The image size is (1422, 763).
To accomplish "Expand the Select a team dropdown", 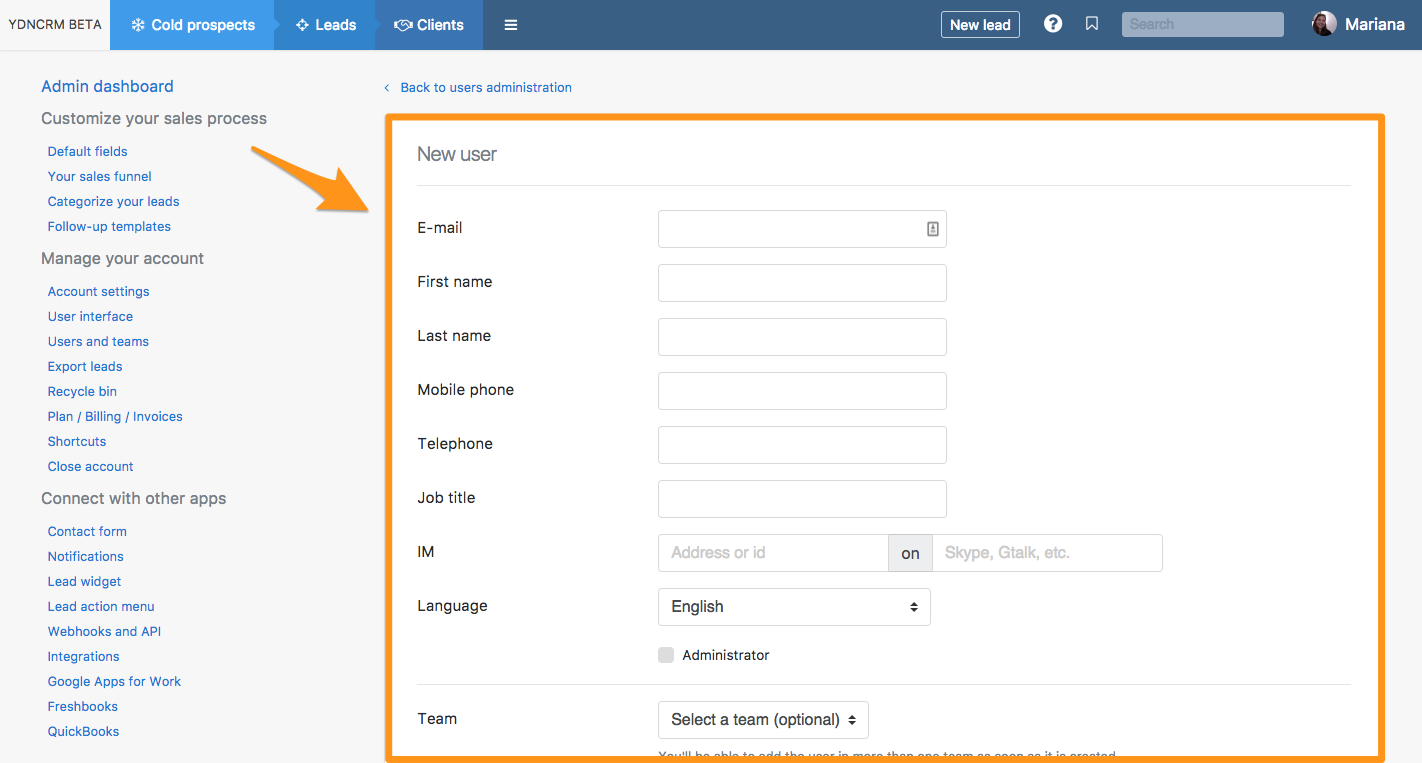I will 763,720.
